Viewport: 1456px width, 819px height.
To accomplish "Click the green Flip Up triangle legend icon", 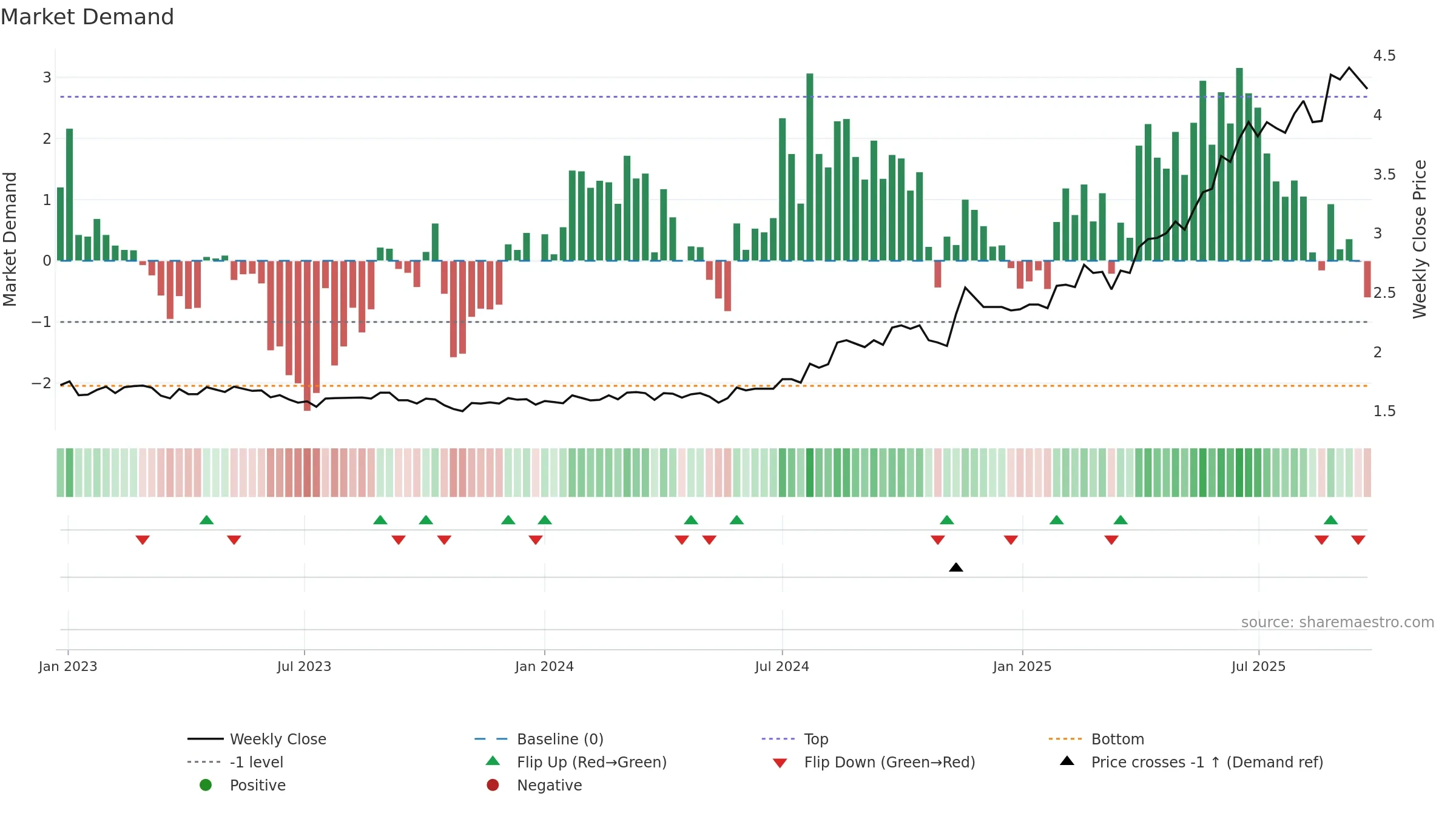I will pyautogui.click(x=493, y=761).
